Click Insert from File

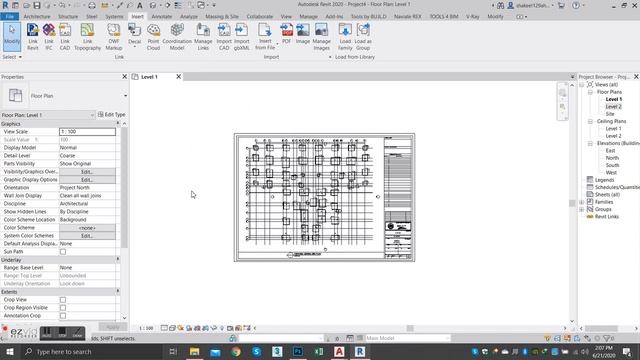265,37
